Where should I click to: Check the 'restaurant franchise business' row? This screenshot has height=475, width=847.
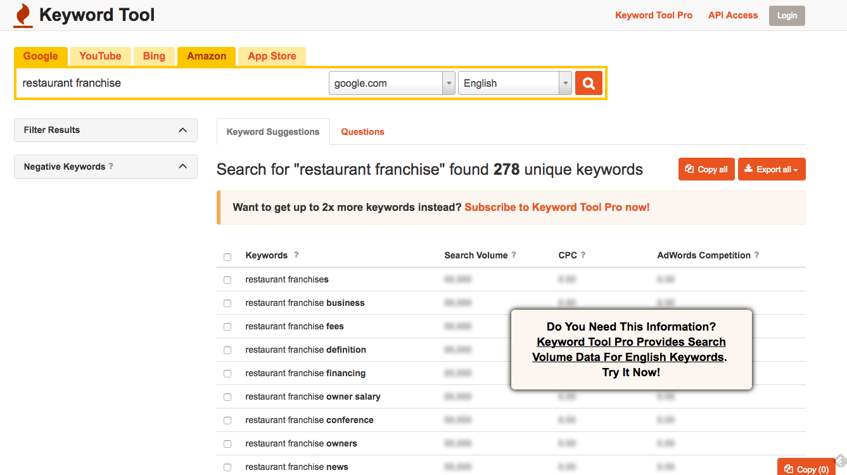pos(227,303)
